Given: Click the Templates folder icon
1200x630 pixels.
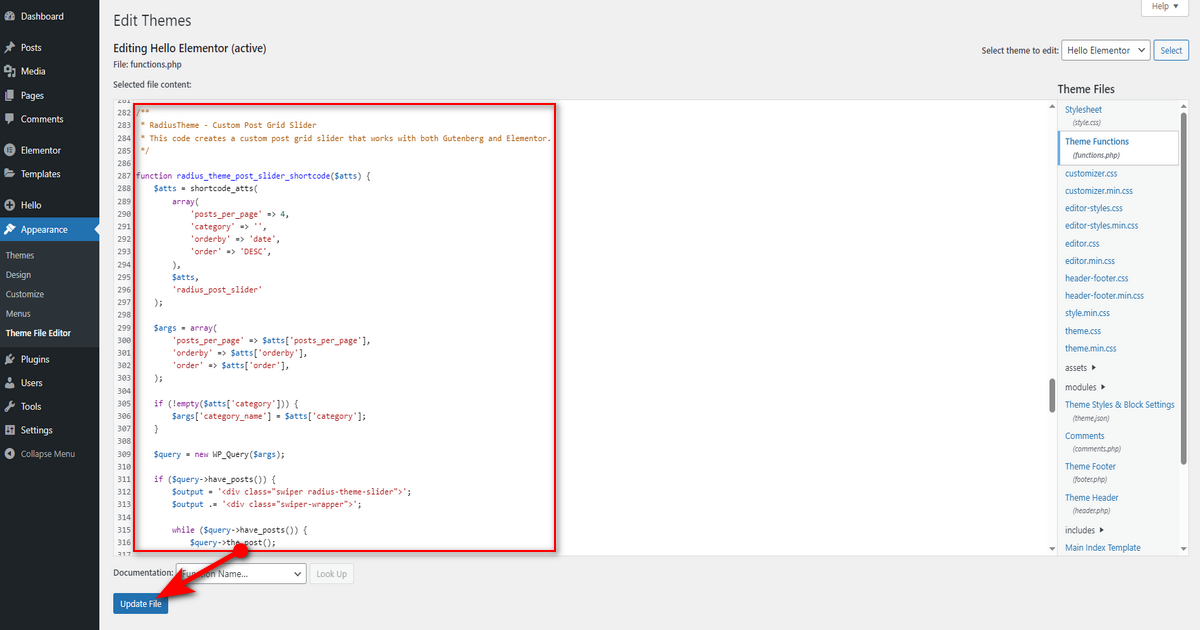Looking at the screenshot, I should 10,174.
